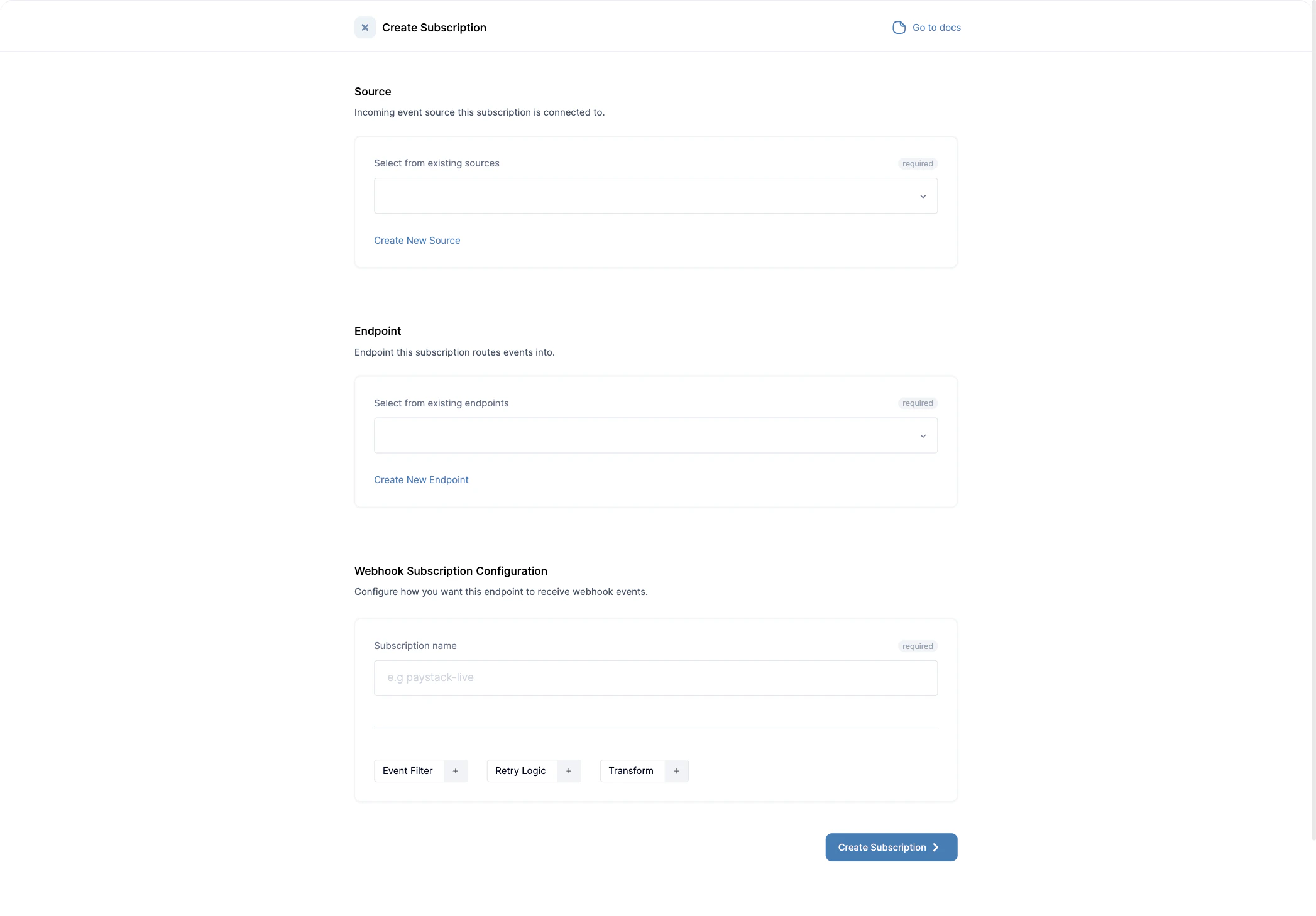1316x916 pixels.
Task: Click the chevron in the endpoints selector
Action: pyautogui.click(x=923, y=435)
